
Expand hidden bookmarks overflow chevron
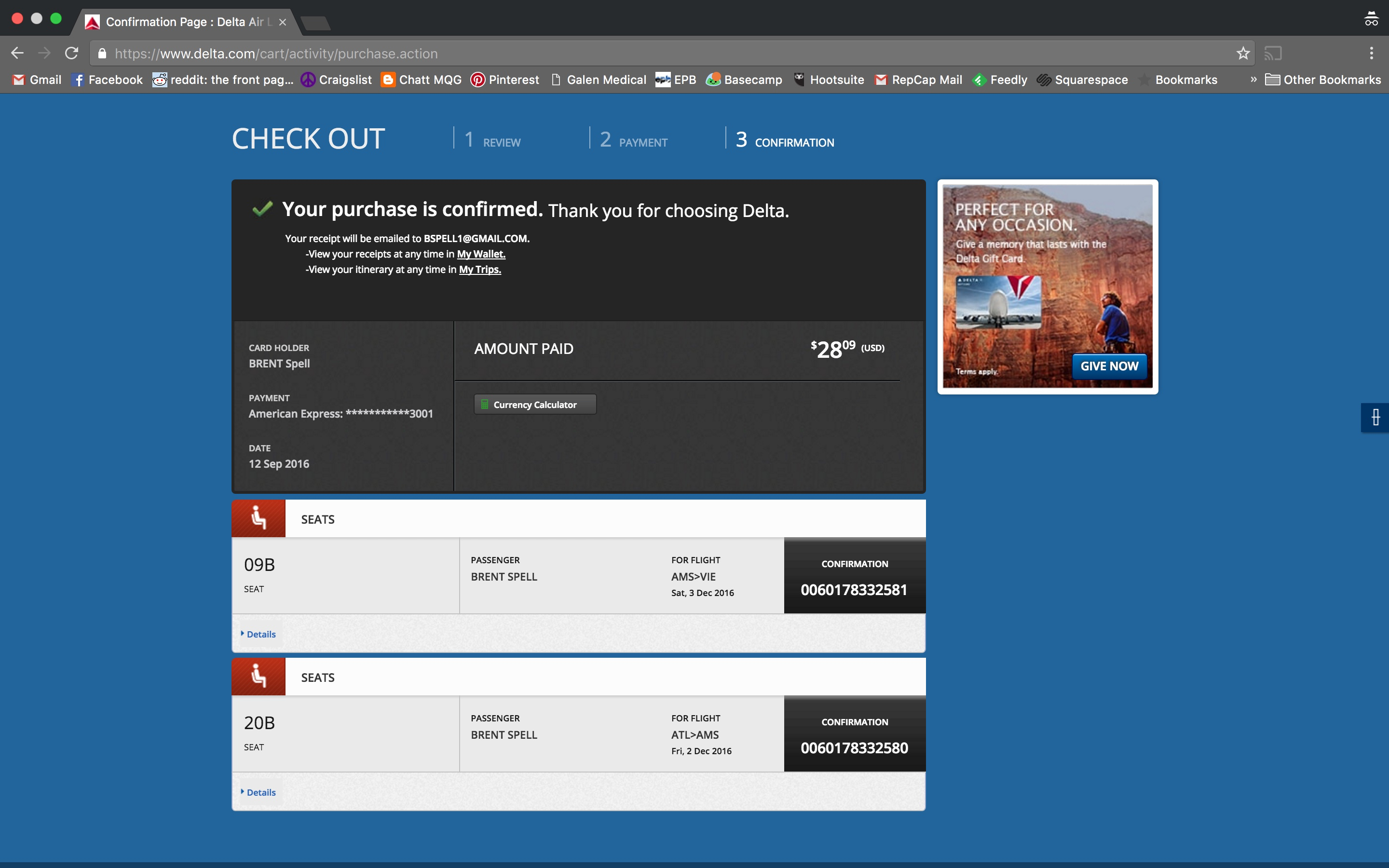coord(1253,79)
